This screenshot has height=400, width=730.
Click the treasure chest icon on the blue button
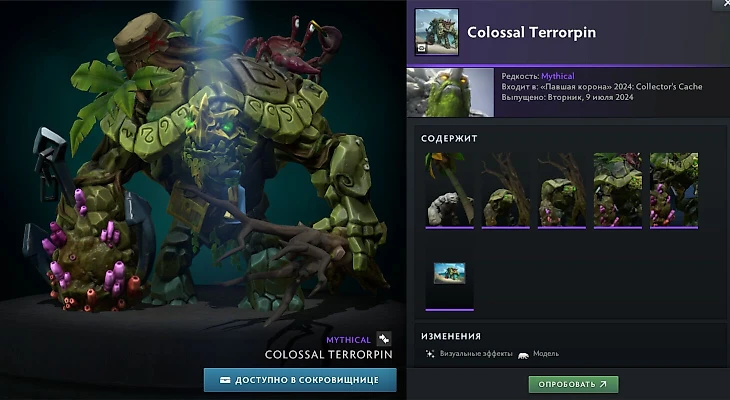click(225, 380)
